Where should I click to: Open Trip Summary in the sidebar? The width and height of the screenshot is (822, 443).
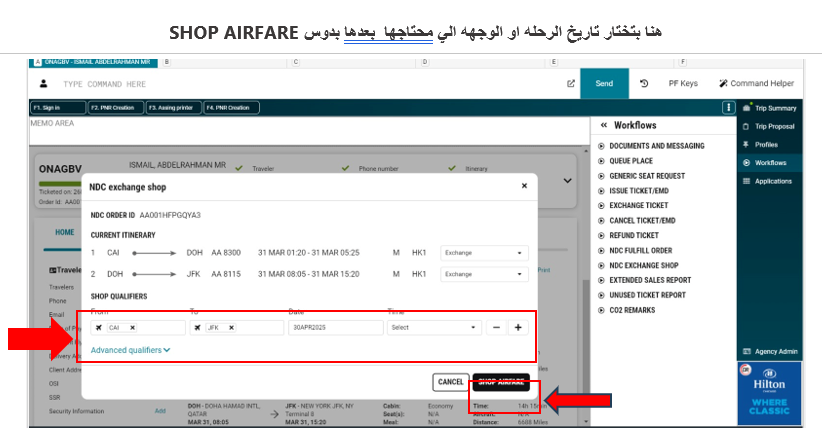pos(770,108)
